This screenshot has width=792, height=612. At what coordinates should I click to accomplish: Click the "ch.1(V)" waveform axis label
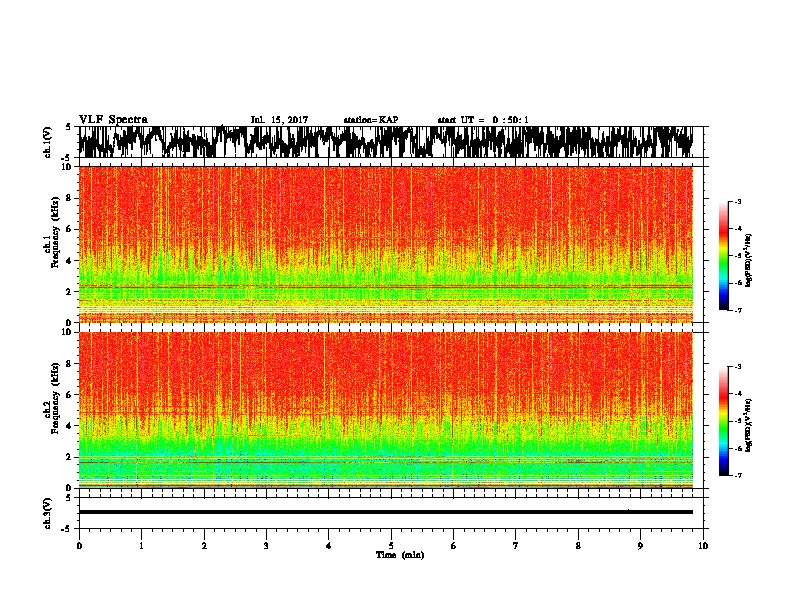pyautogui.click(x=47, y=142)
